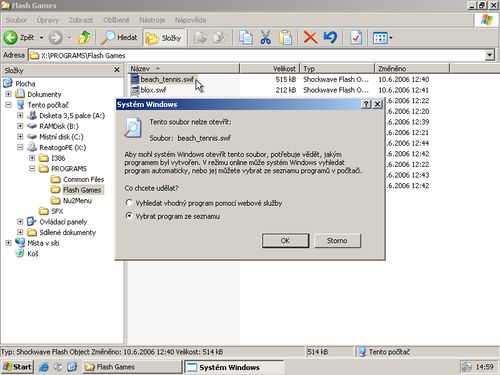Expand the RAMDisk (B:) node
This screenshot has width=500, height=375.
(20, 126)
